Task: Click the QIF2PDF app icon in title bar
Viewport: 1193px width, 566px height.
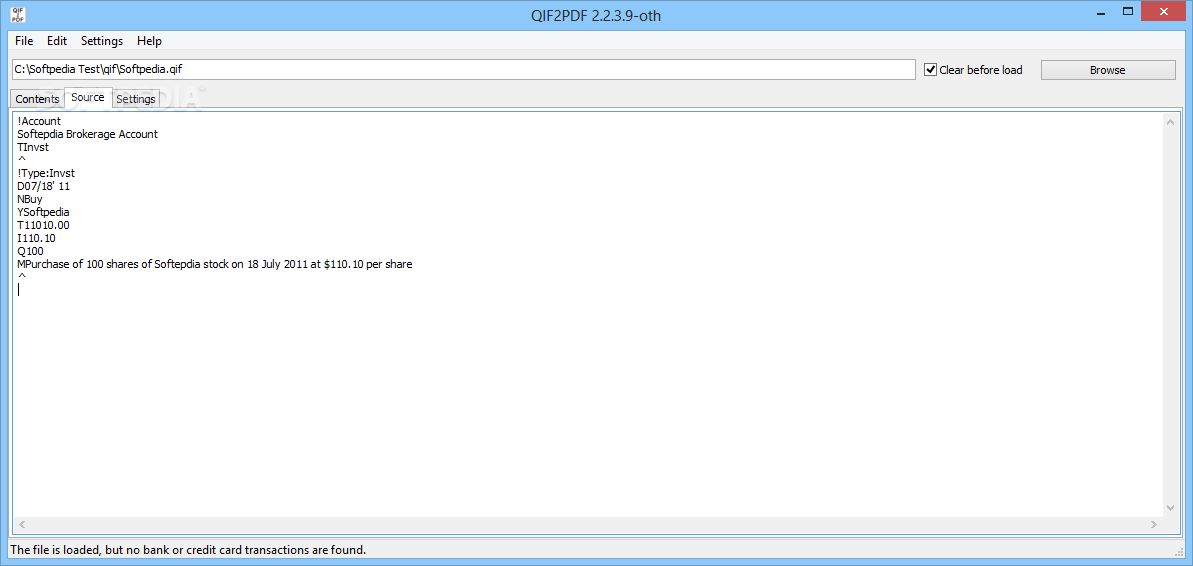Action: 17,14
